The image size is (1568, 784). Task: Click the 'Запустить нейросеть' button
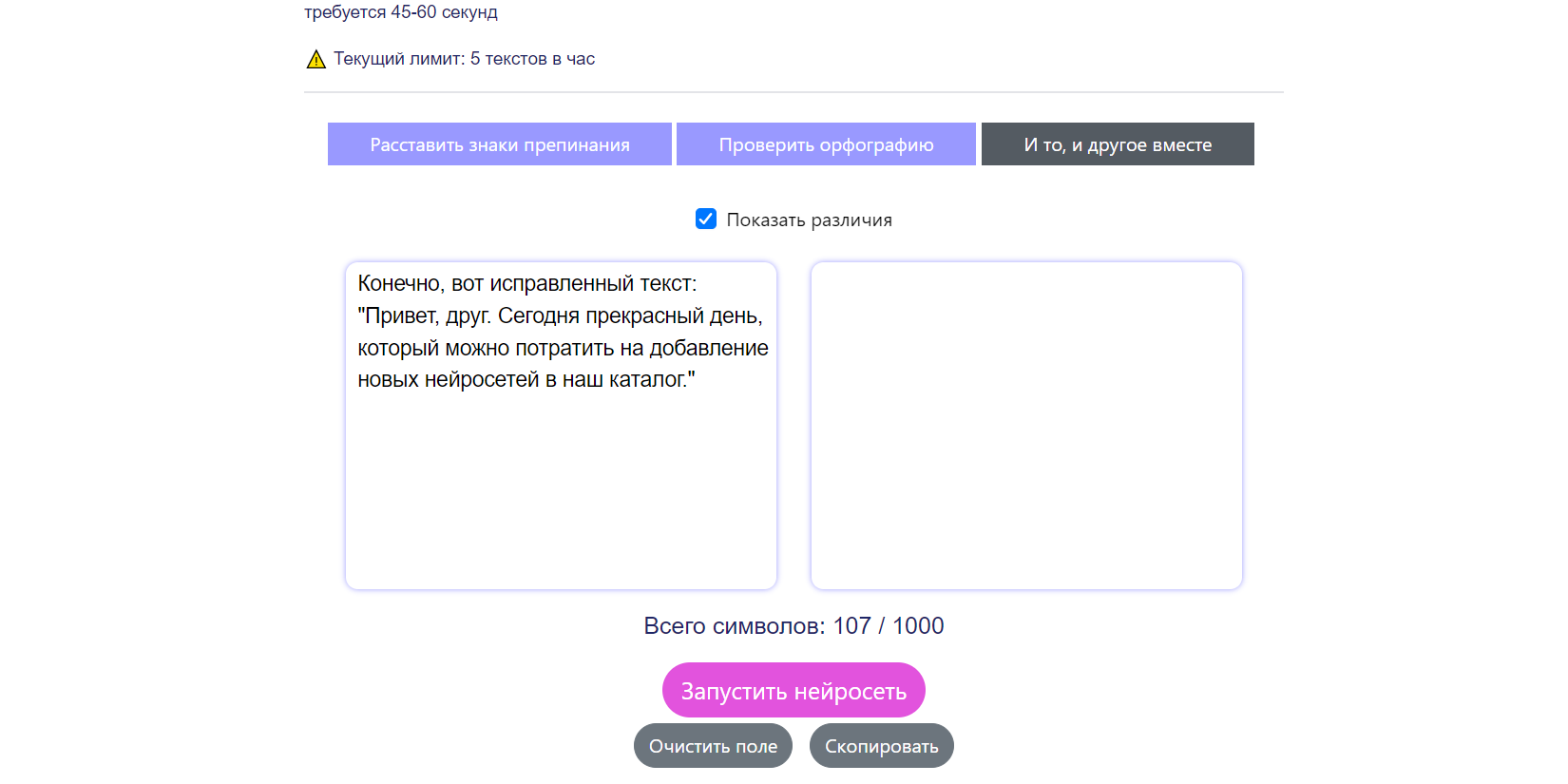click(x=794, y=691)
